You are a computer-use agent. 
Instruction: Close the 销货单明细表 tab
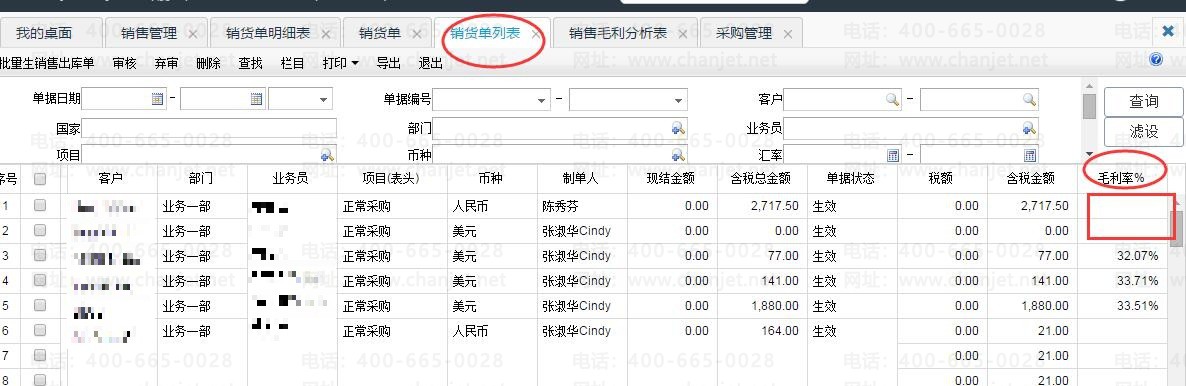click(x=325, y=34)
